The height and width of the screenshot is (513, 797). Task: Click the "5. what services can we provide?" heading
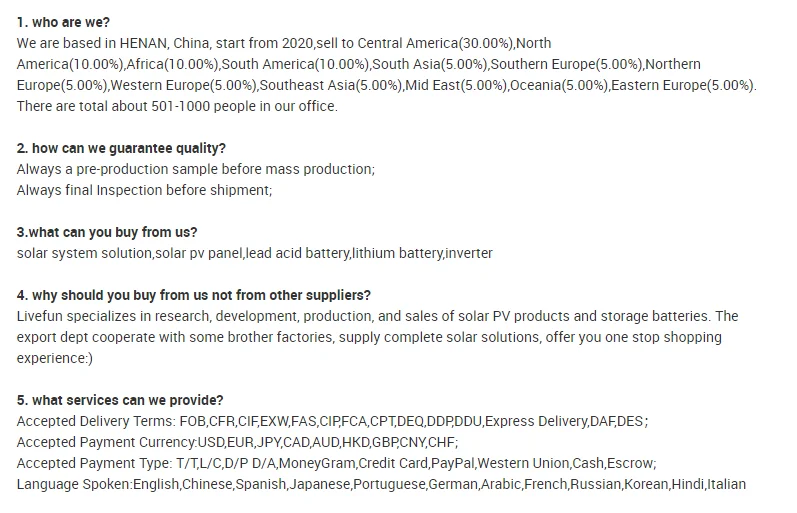tap(120, 400)
